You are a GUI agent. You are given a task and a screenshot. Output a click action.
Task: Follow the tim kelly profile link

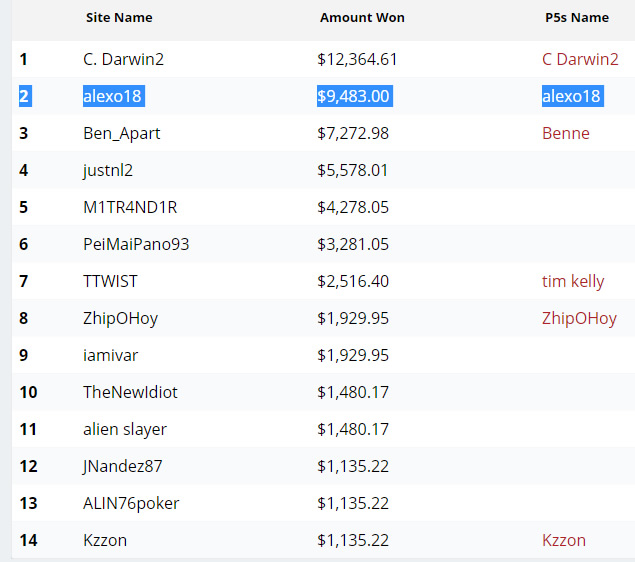pyautogui.click(x=573, y=281)
